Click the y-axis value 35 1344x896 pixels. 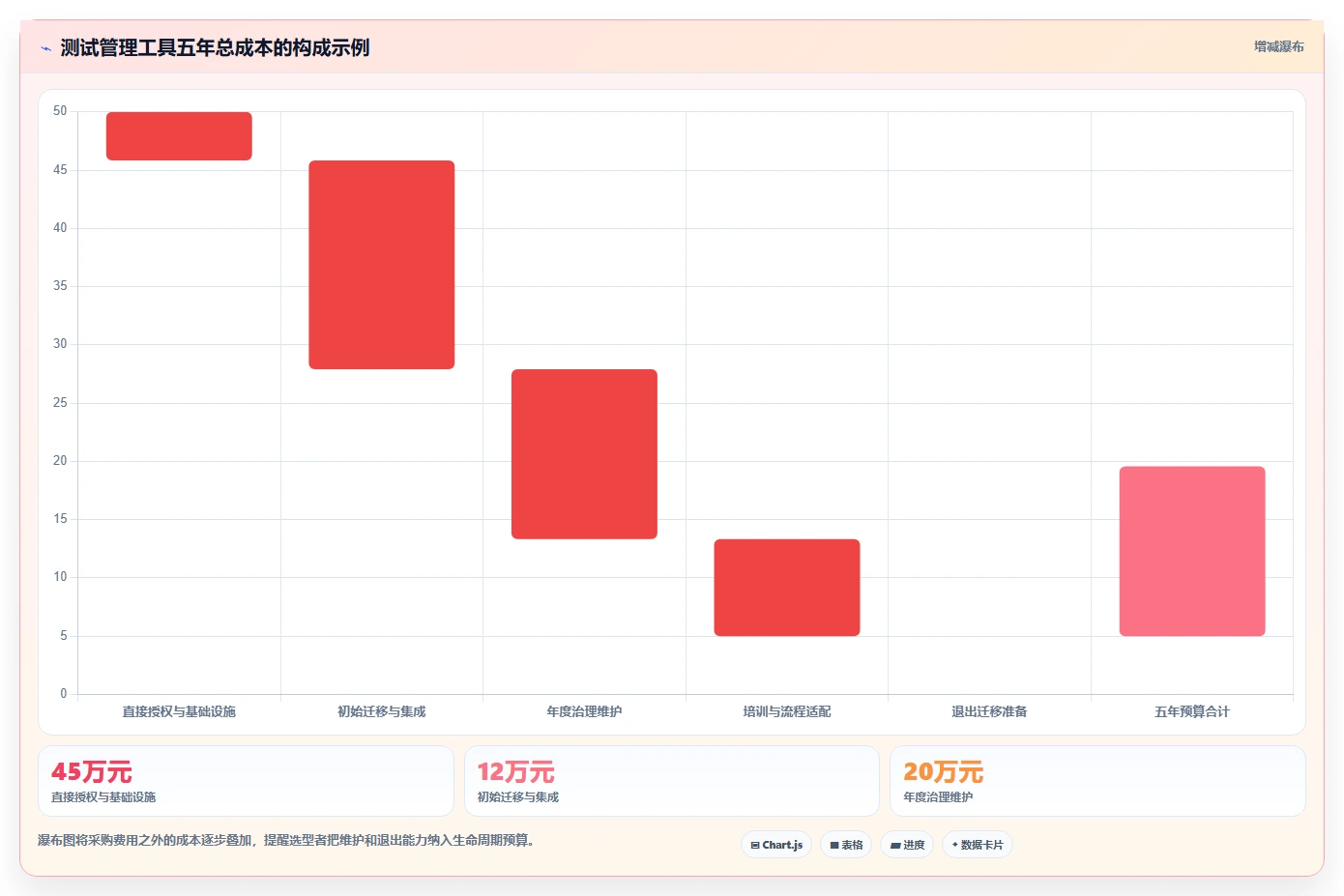click(x=60, y=286)
